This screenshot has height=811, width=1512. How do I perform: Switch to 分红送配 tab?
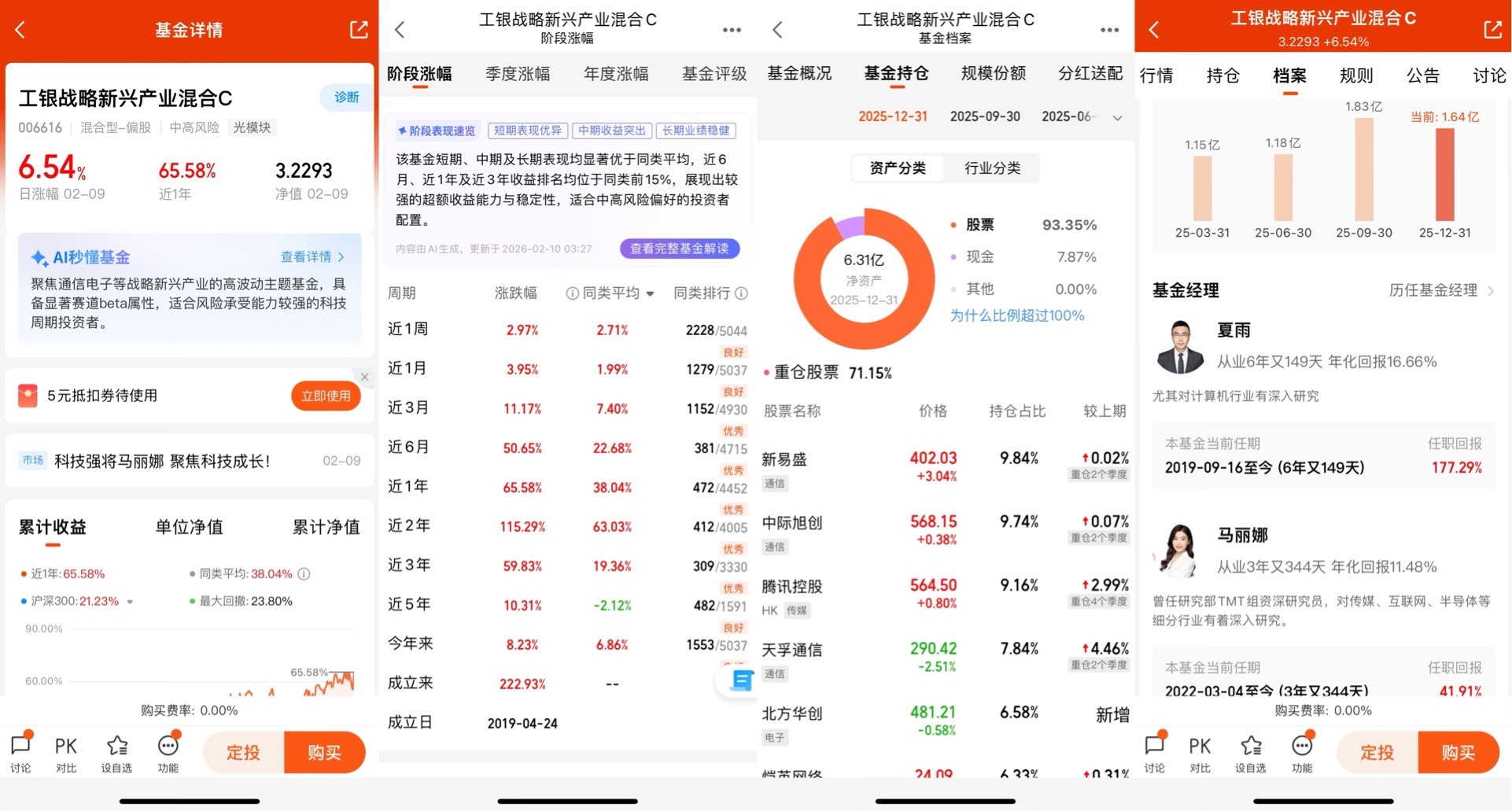click(x=1090, y=73)
